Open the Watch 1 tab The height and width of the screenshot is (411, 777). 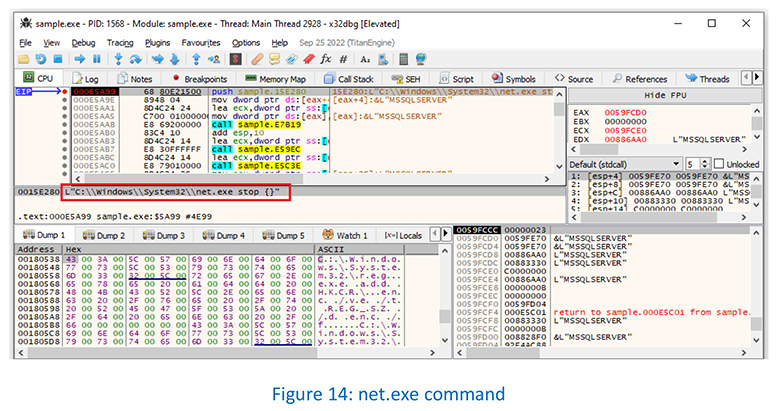(345, 235)
